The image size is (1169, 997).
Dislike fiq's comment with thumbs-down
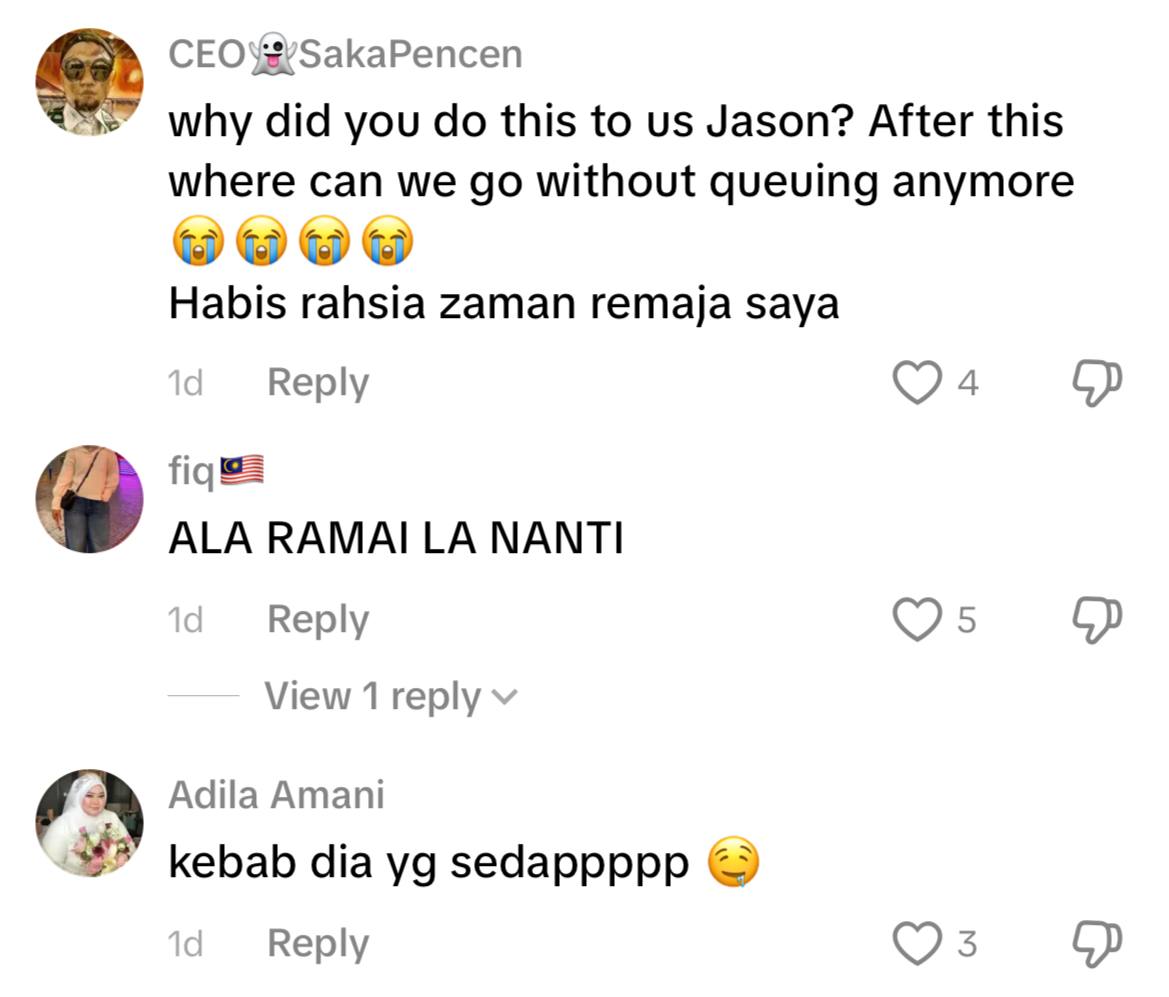pyautogui.click(x=1096, y=620)
